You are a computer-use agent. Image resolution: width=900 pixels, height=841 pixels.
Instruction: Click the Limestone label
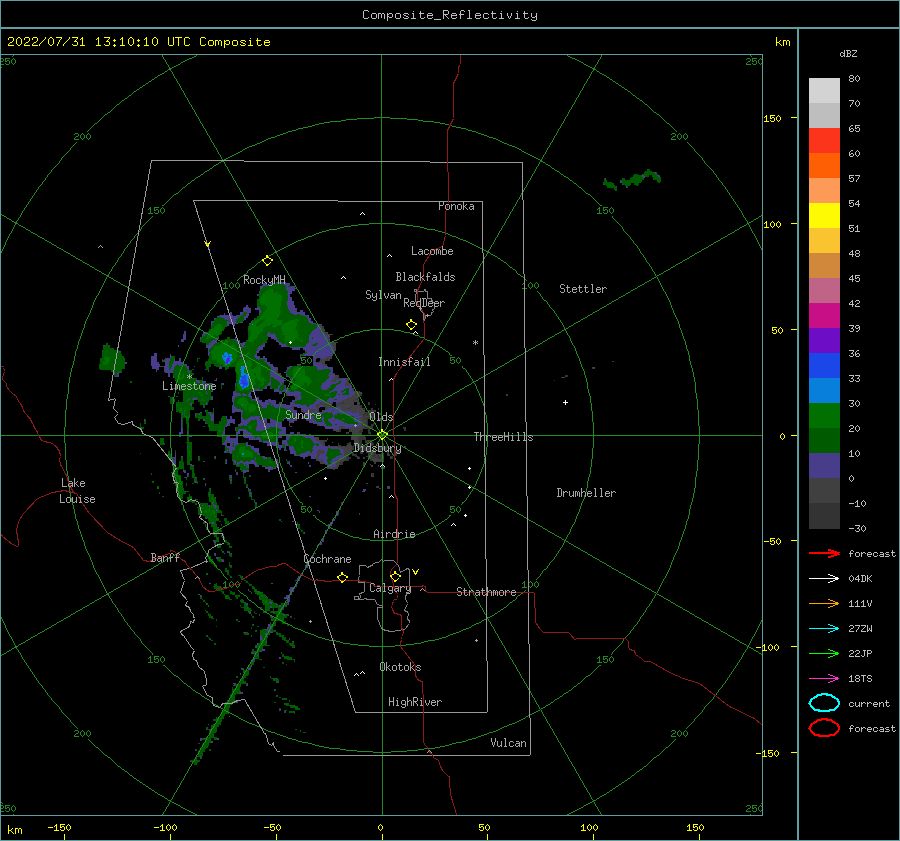[189, 386]
